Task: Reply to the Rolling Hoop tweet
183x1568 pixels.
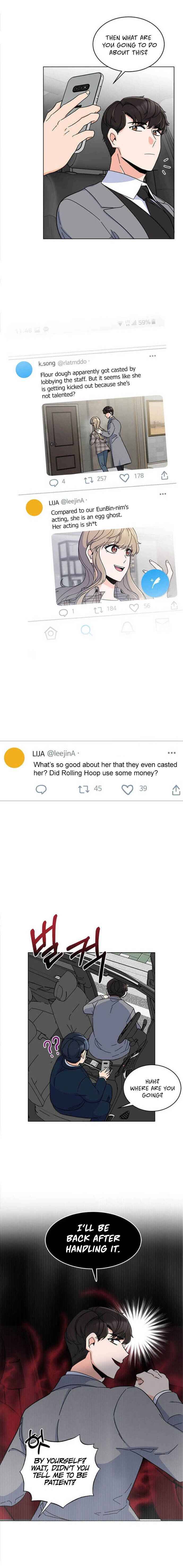Action: click(41, 790)
